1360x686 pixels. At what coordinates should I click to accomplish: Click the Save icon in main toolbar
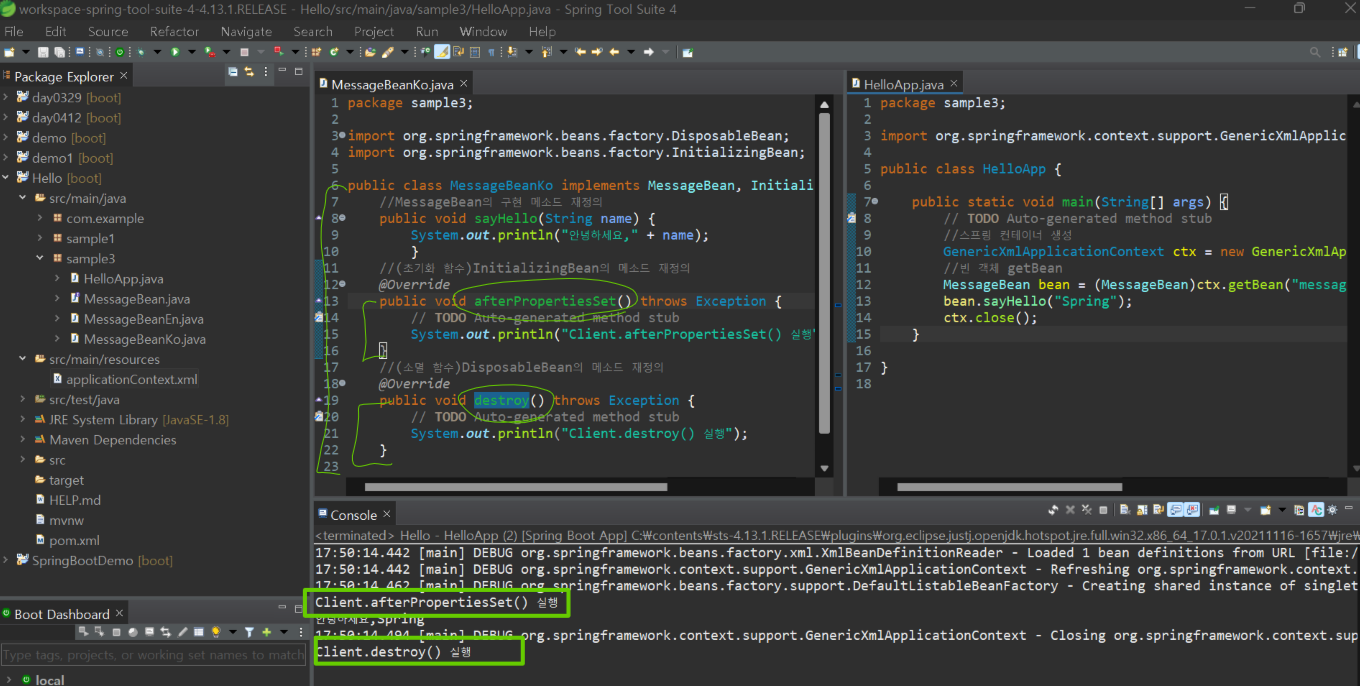pos(43,51)
